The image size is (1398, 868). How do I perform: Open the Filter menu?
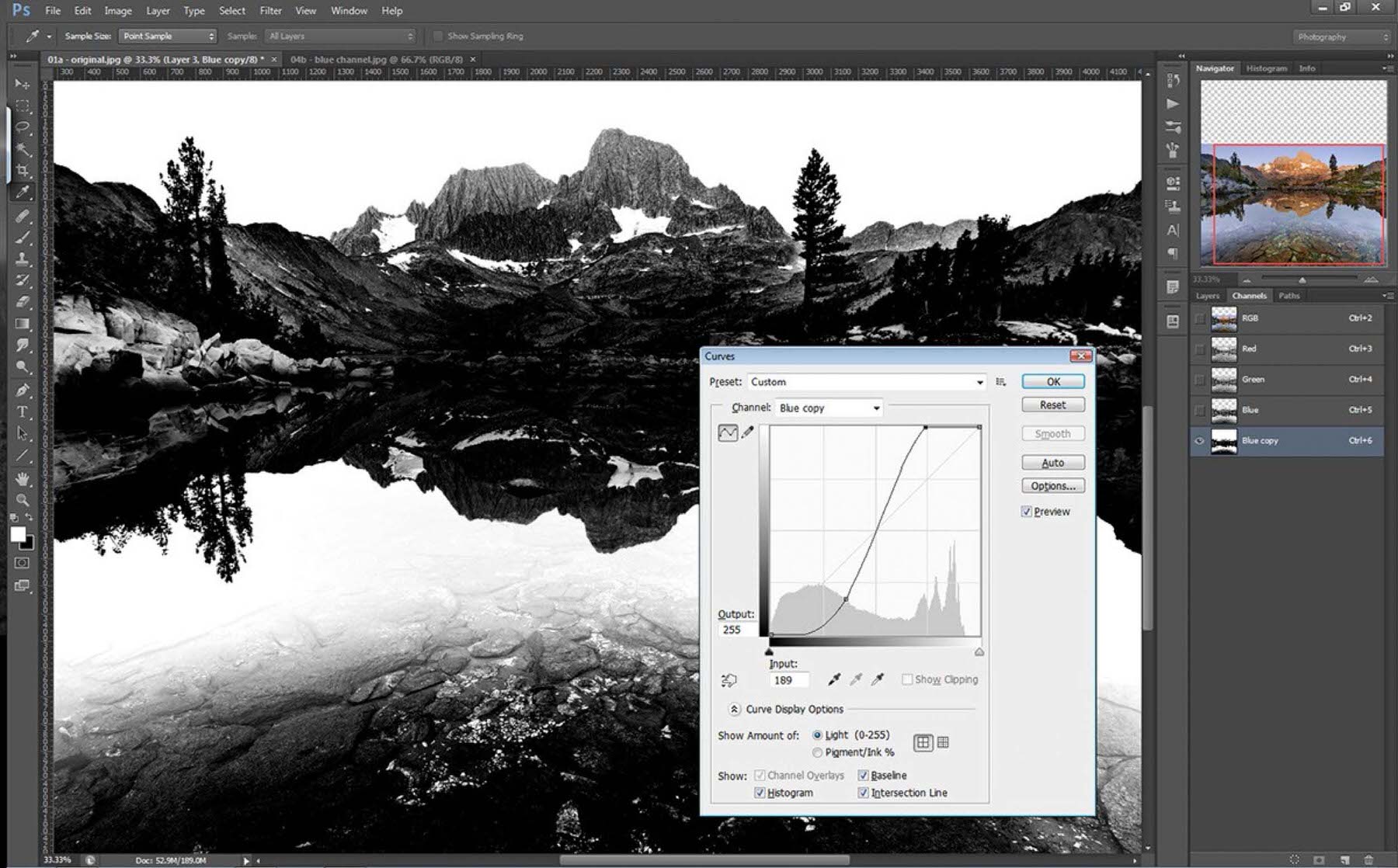270,11
